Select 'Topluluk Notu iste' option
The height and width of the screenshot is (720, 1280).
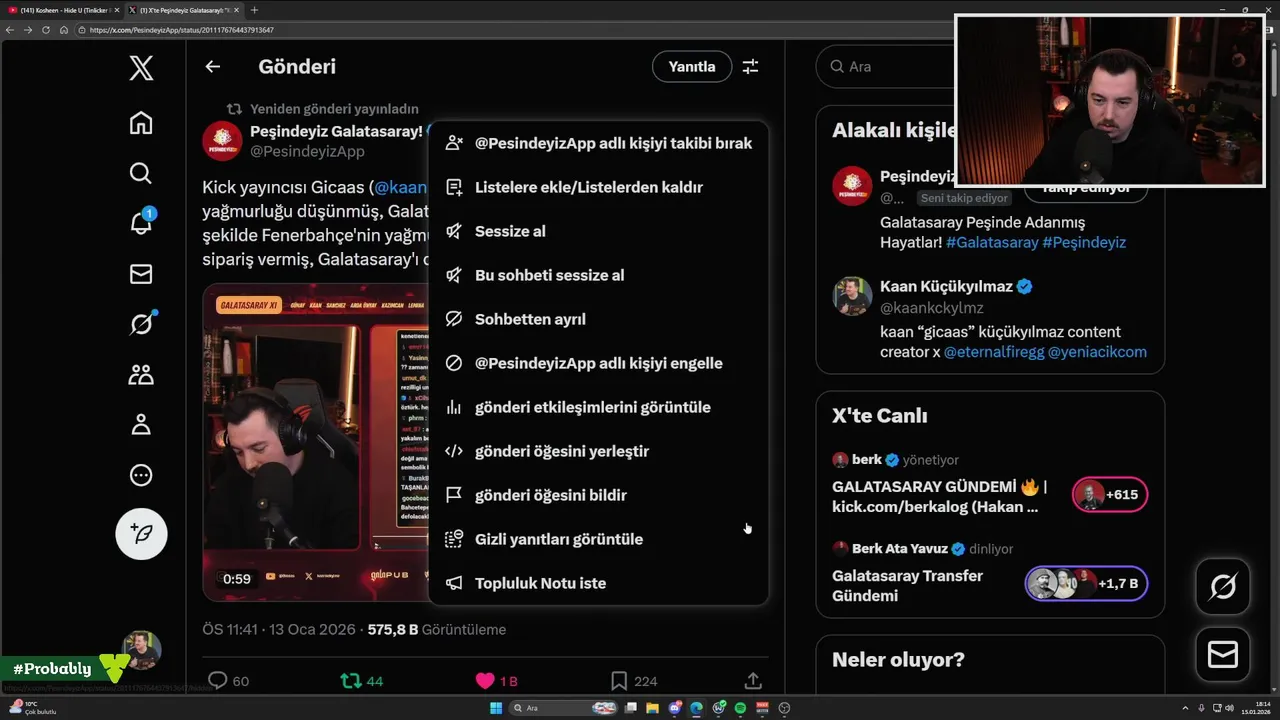pyautogui.click(x=598, y=583)
